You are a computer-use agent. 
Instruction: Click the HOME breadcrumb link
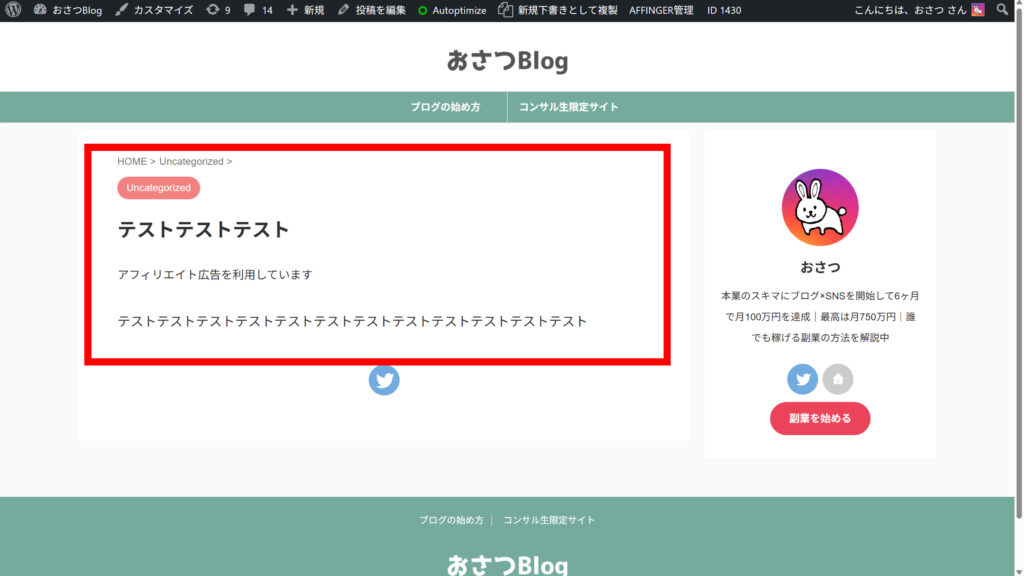[x=132, y=161]
